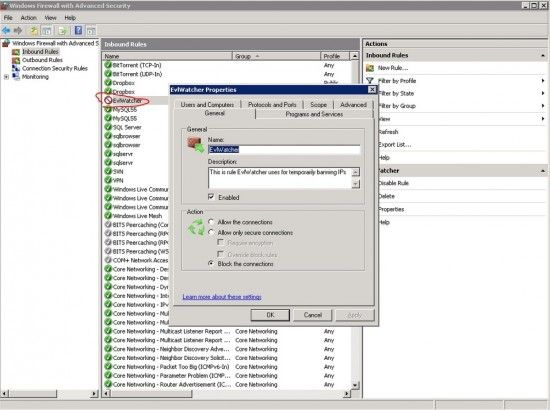Click the rules list horizontal scrollbar thumb
The image size is (550, 410).
point(151,394)
